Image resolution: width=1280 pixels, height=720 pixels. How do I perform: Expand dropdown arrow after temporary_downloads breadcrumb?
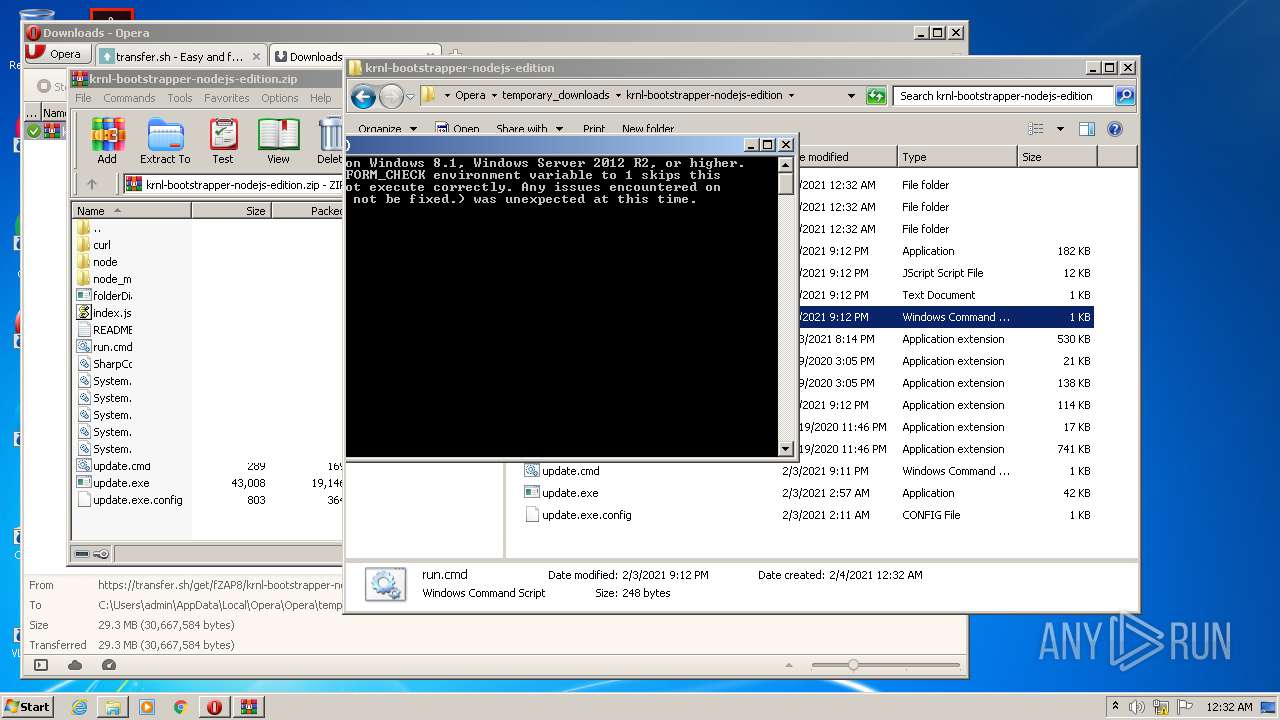pyautogui.click(x=618, y=96)
